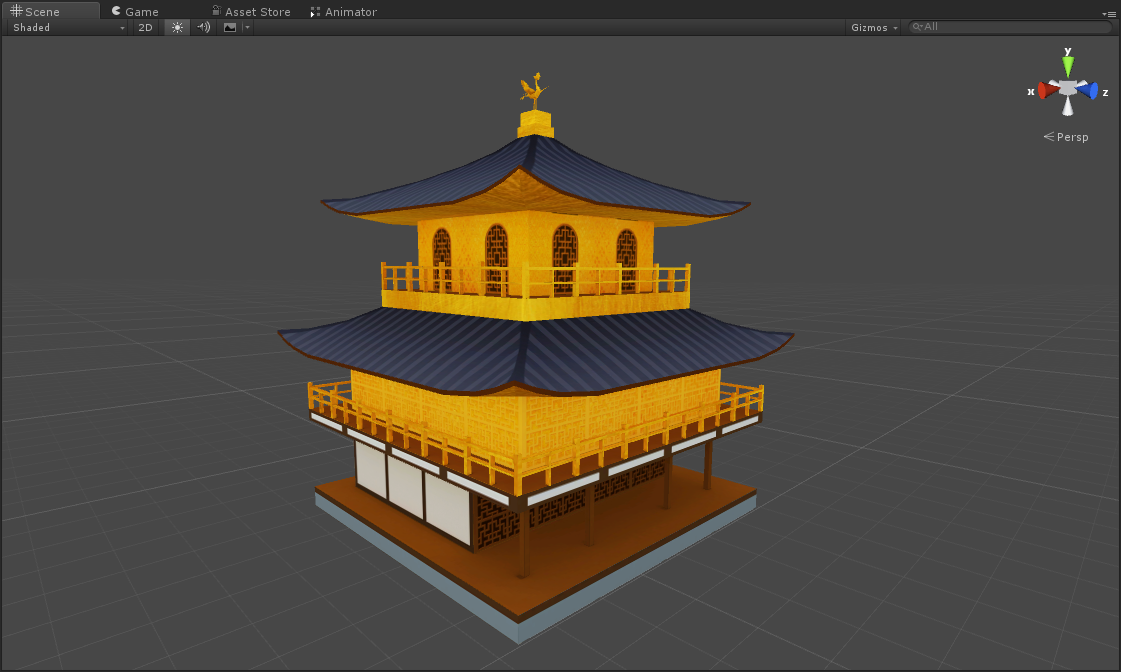Viewport: 1121px width, 672px height.
Task: Switch to the Scene tab
Action: (50, 11)
